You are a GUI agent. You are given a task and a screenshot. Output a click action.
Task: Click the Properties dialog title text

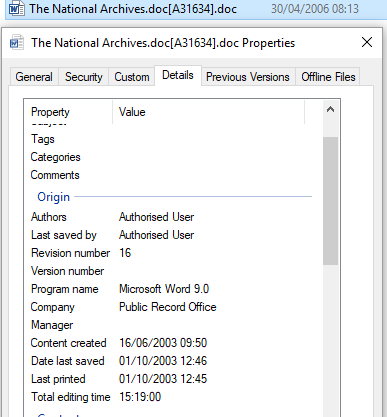[163, 43]
